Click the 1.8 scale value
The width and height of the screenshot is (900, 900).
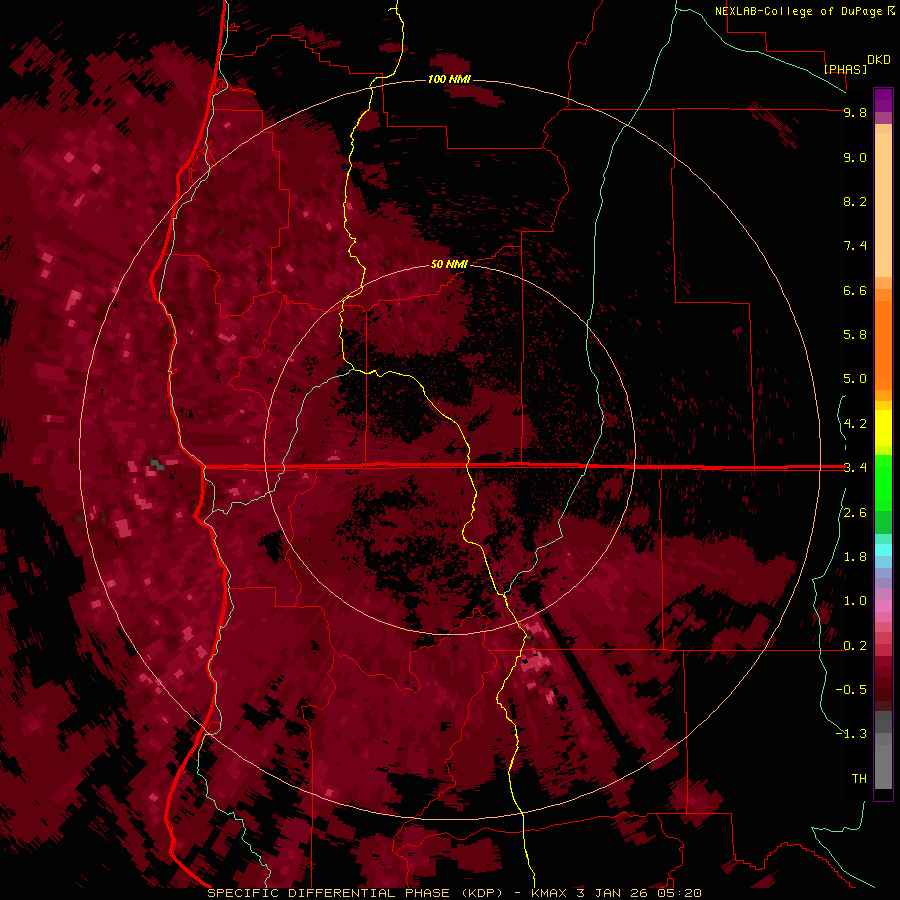coord(855,557)
